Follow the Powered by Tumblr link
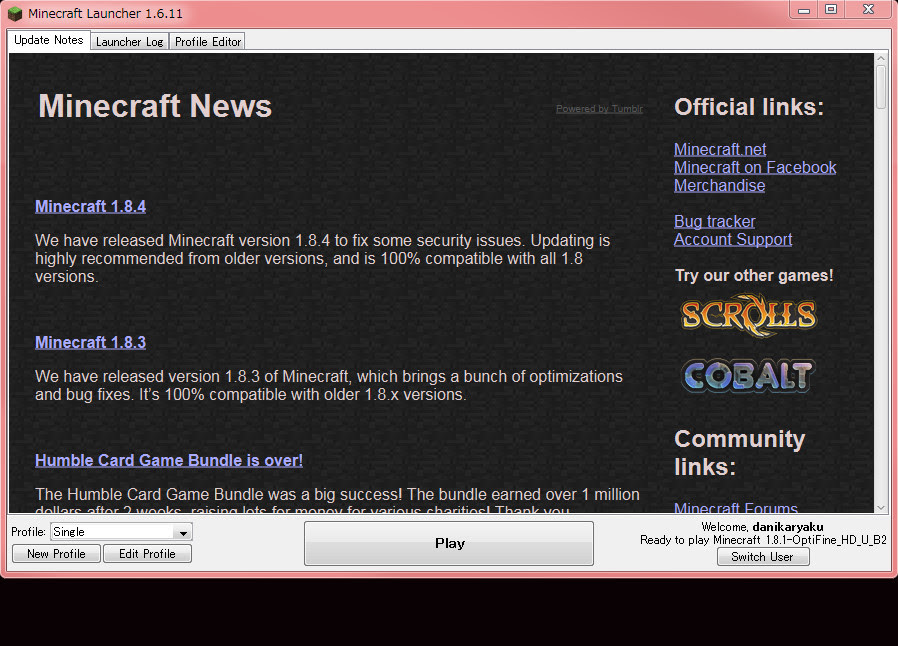The width and height of the screenshot is (898, 646). (x=600, y=109)
